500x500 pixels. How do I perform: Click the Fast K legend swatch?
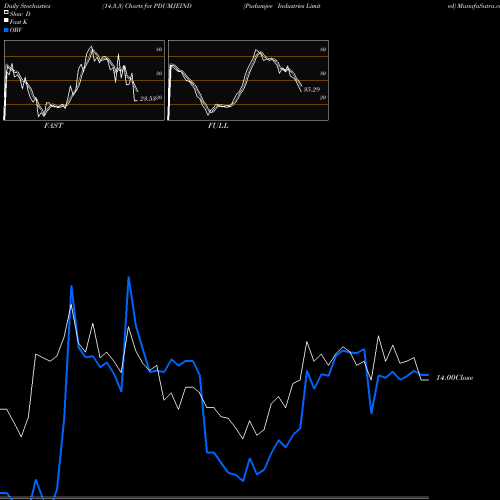[6, 21]
